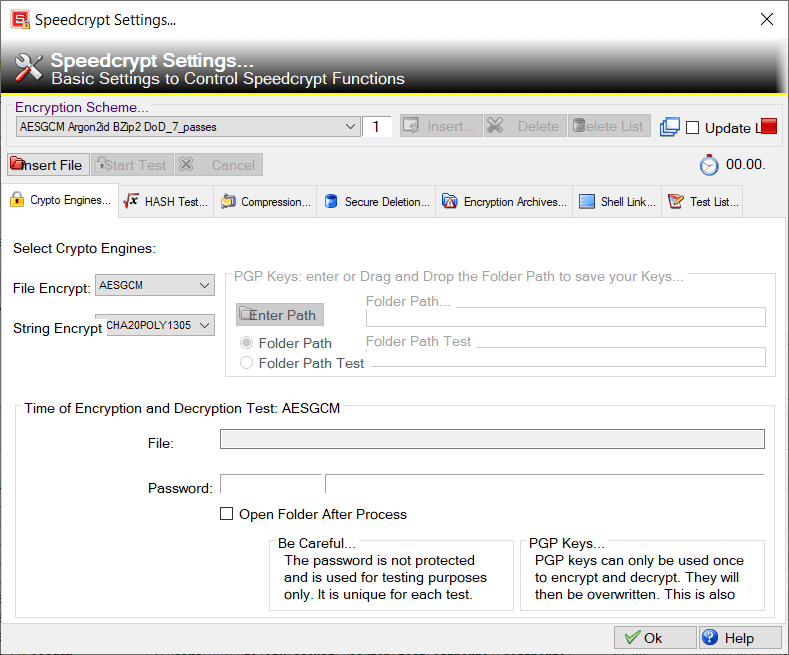Click the Test List notepad icon
Viewport: 789px width, 655px height.
click(x=675, y=201)
